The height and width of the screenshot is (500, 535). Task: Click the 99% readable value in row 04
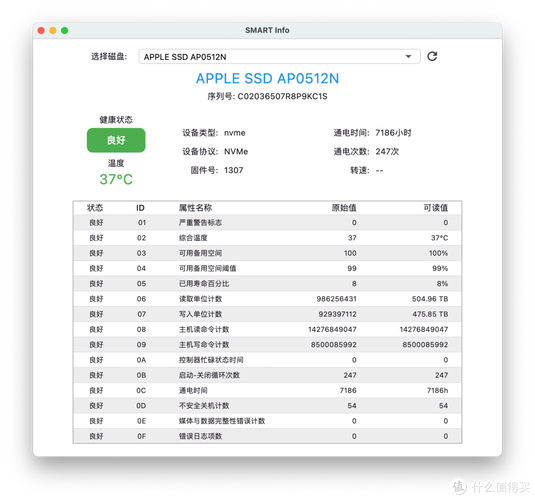pos(440,268)
